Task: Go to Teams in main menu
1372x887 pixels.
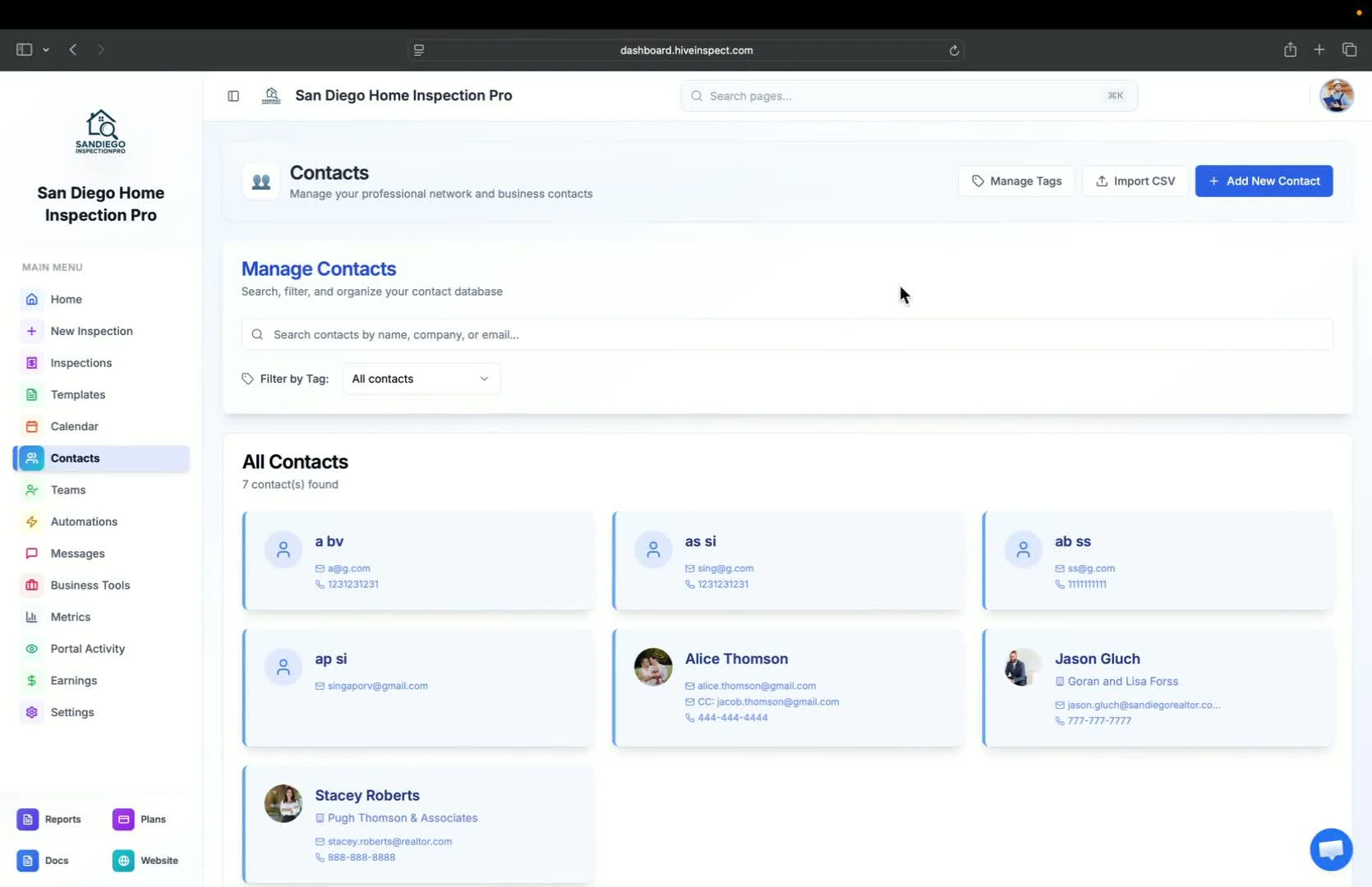Action: coord(100,489)
